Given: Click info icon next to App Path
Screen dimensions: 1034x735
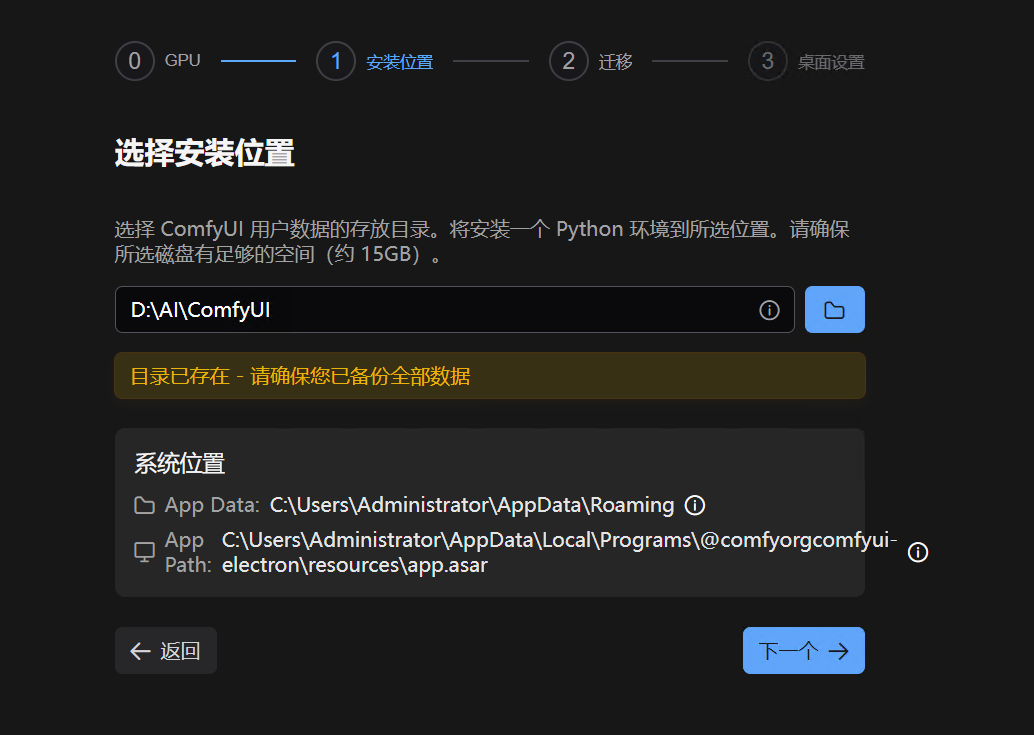Looking at the screenshot, I should [x=918, y=552].
